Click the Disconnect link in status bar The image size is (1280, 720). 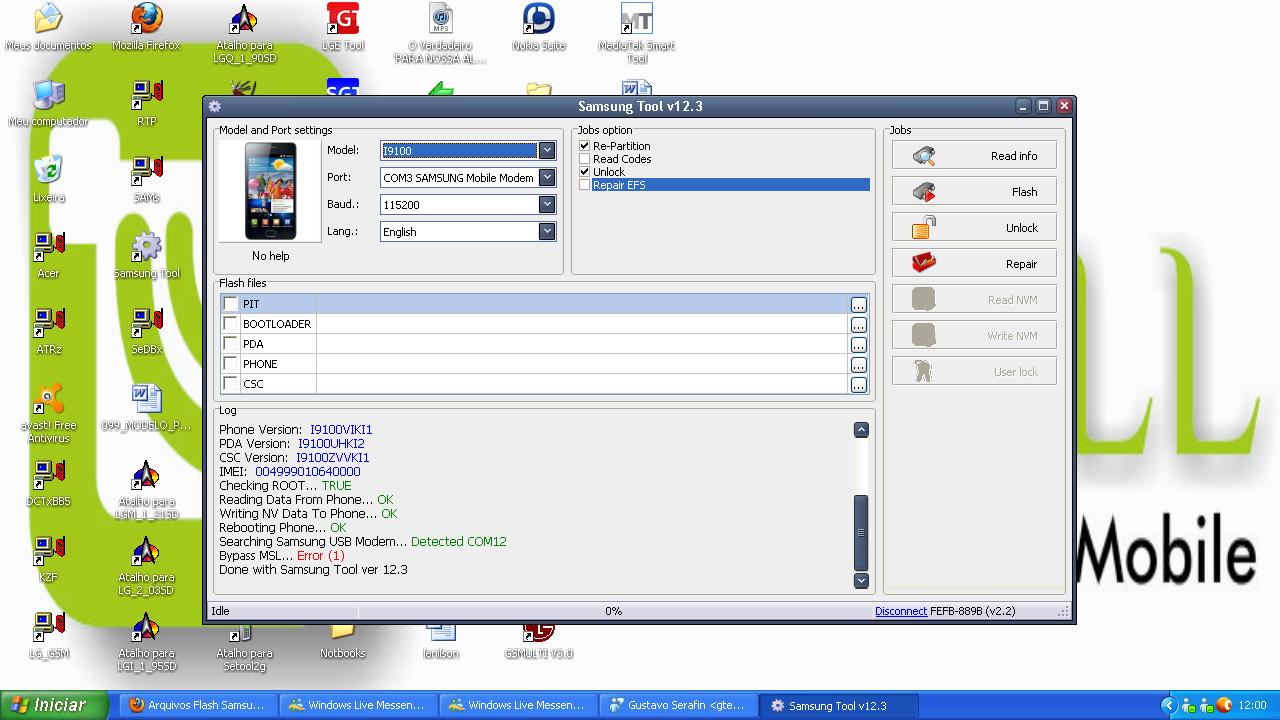901,611
